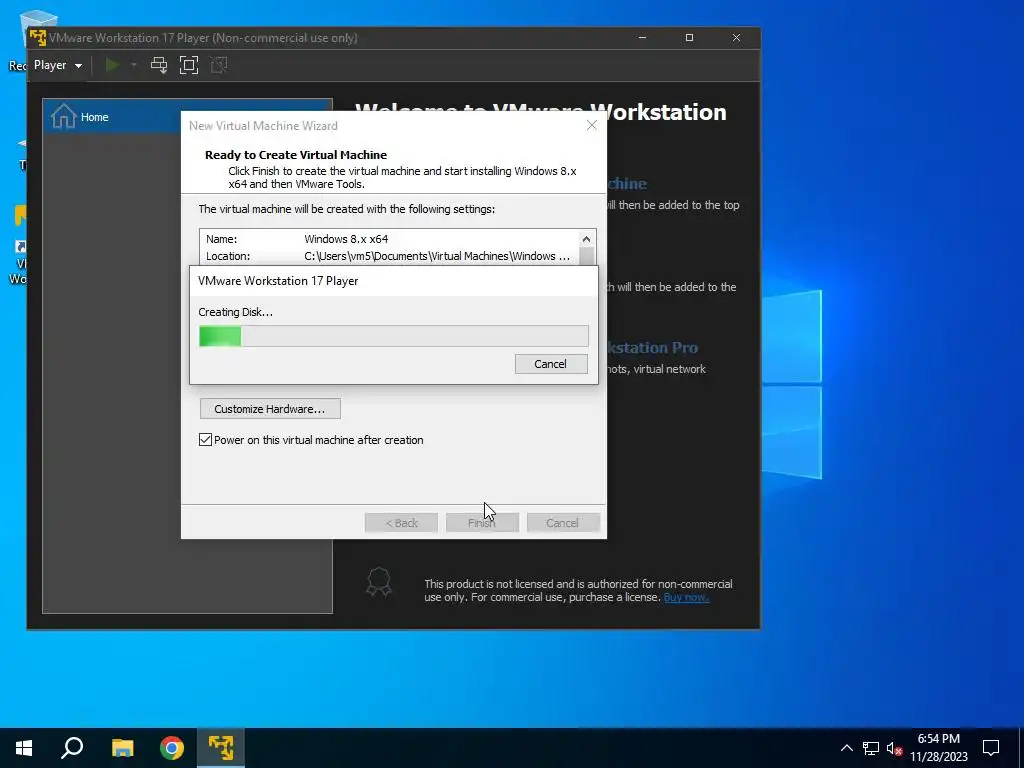Viewport: 1024px width, 768px height.
Task: Click the Unity mode toolbar icon
Action: [x=219, y=65]
